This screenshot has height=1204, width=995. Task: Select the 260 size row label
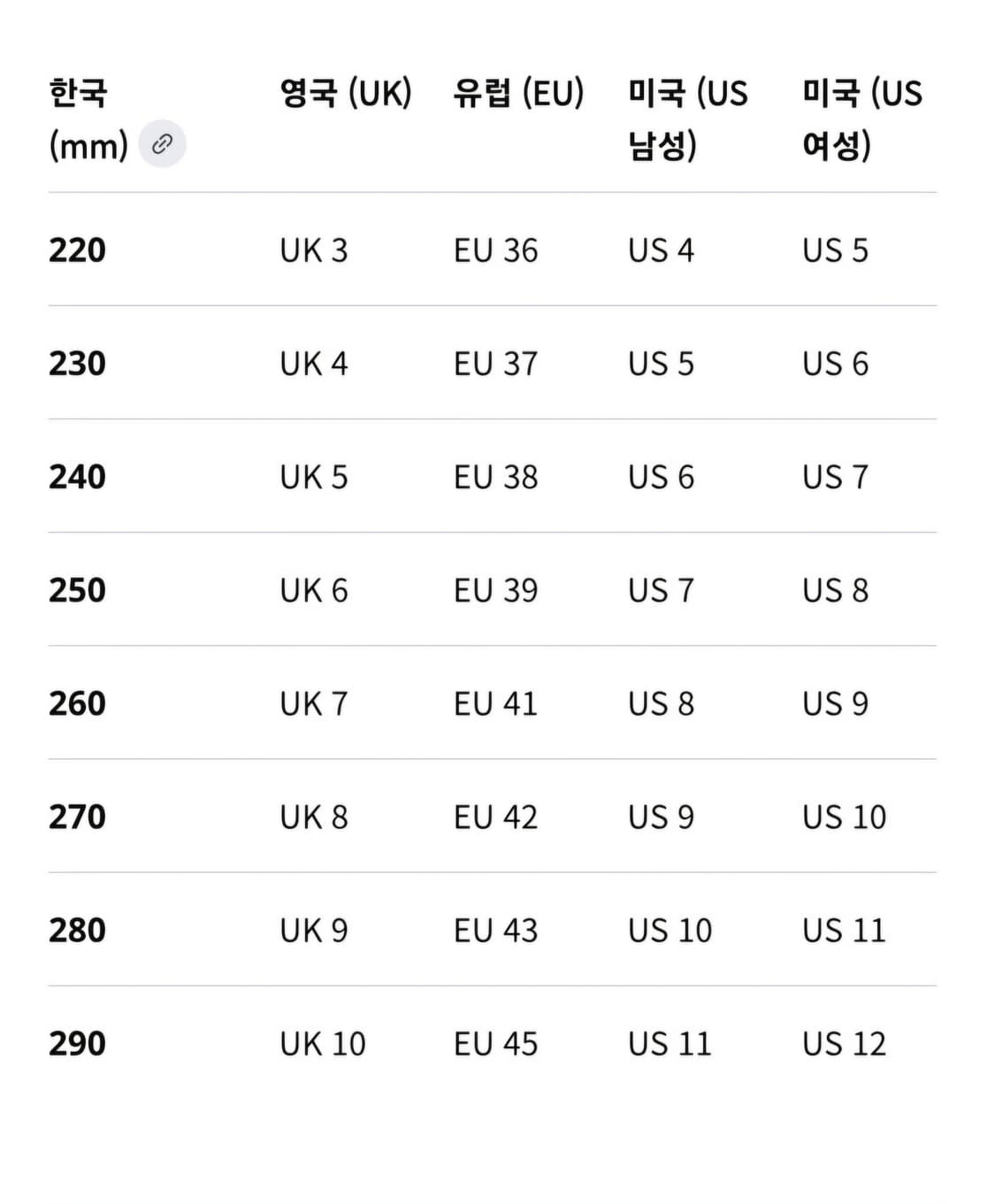(77, 703)
